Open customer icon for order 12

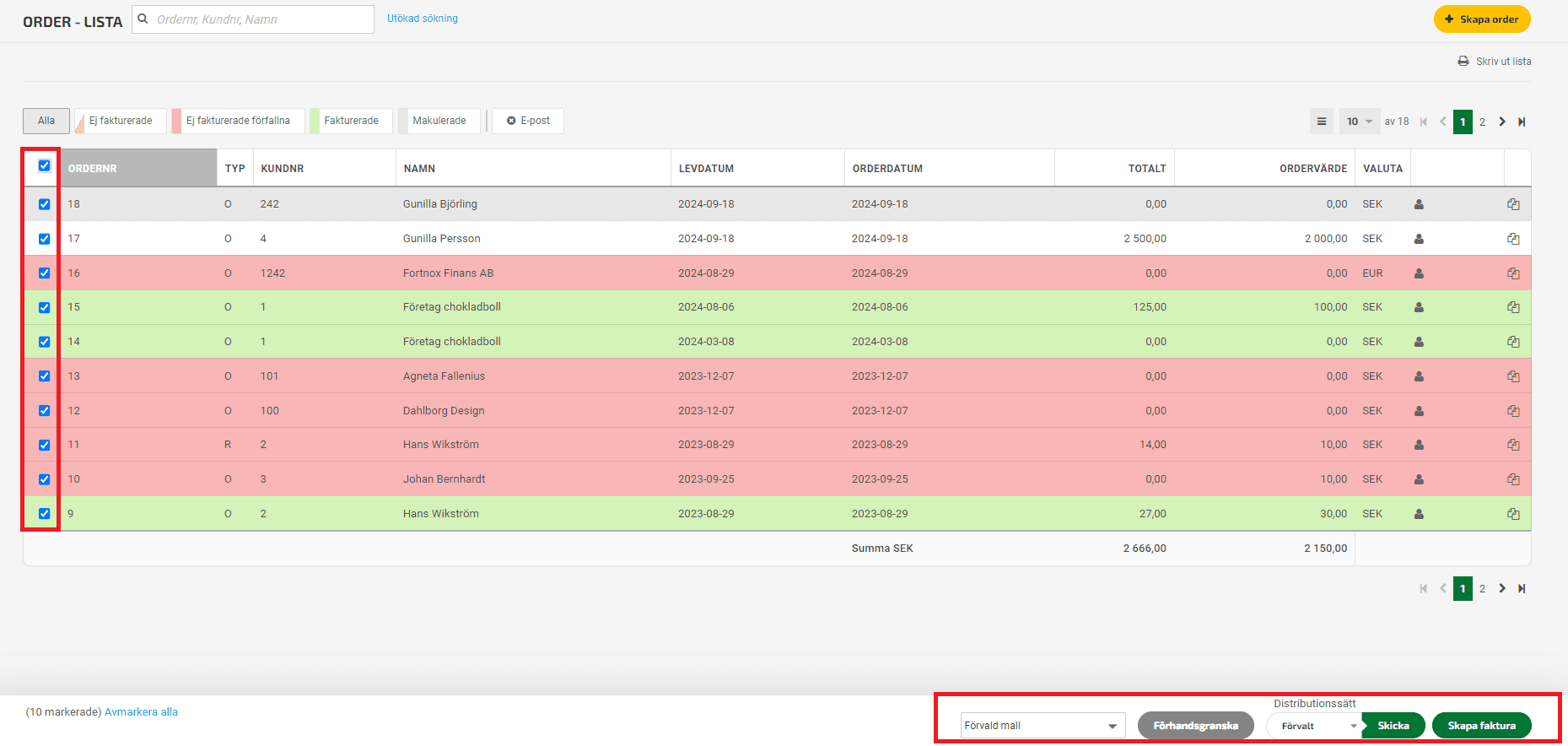tap(1419, 411)
